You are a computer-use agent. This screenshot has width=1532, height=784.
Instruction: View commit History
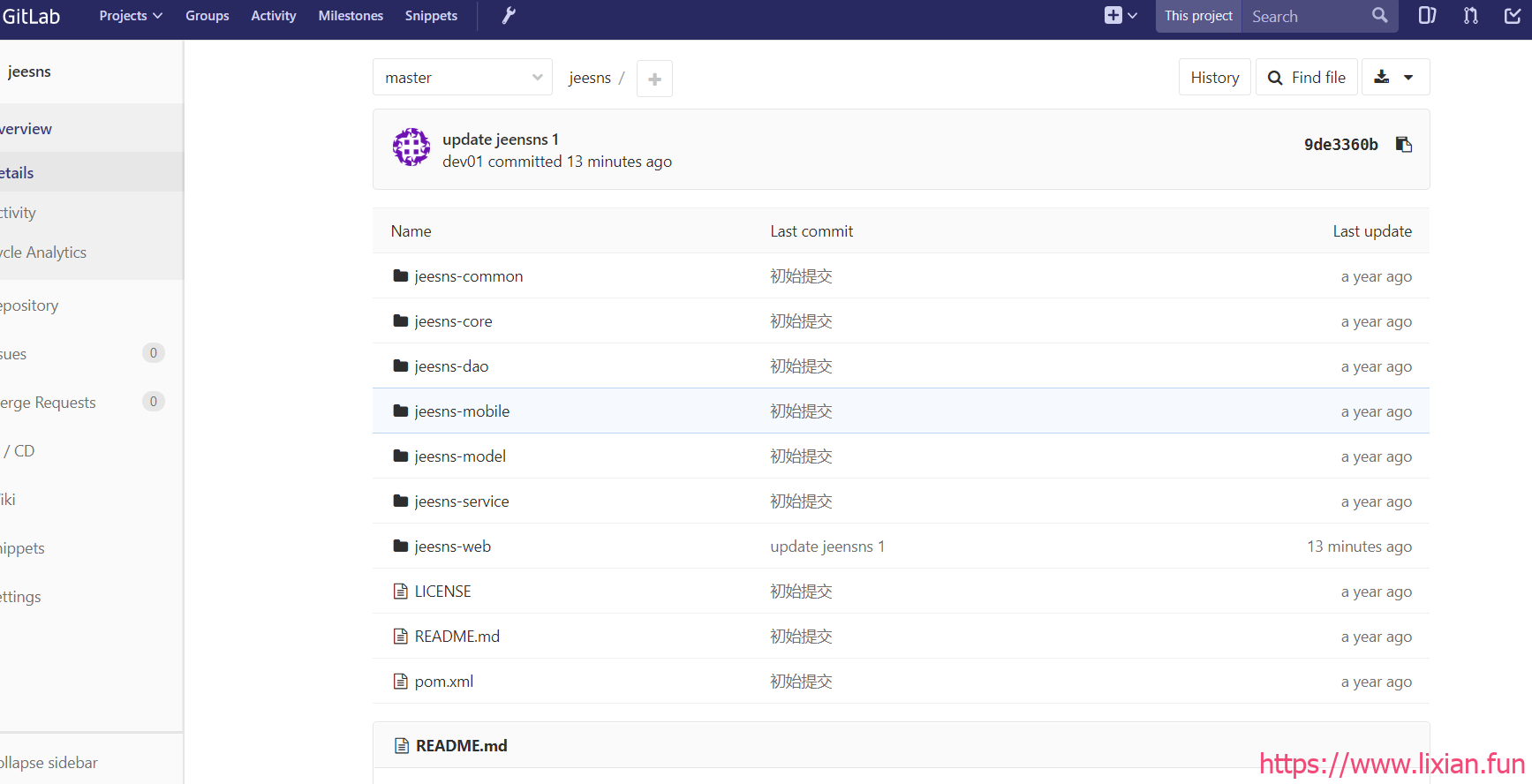coord(1215,78)
